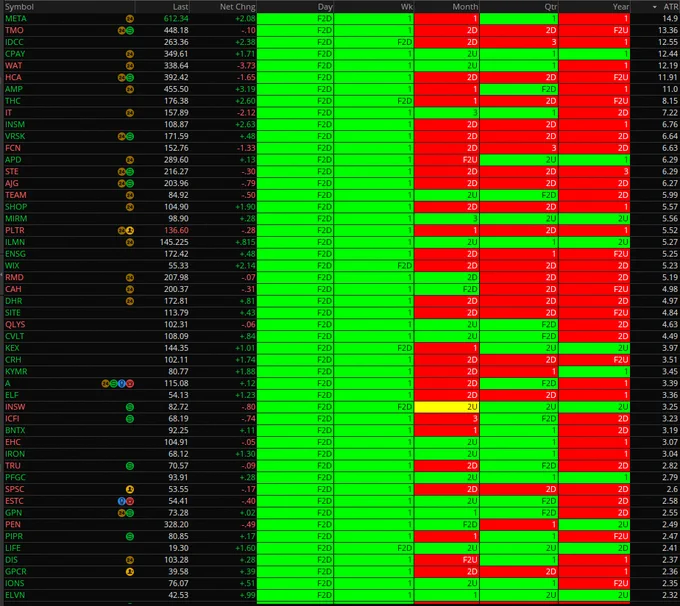Click the red icon on the A row
680x606 pixels.
pyautogui.click(x=130, y=383)
